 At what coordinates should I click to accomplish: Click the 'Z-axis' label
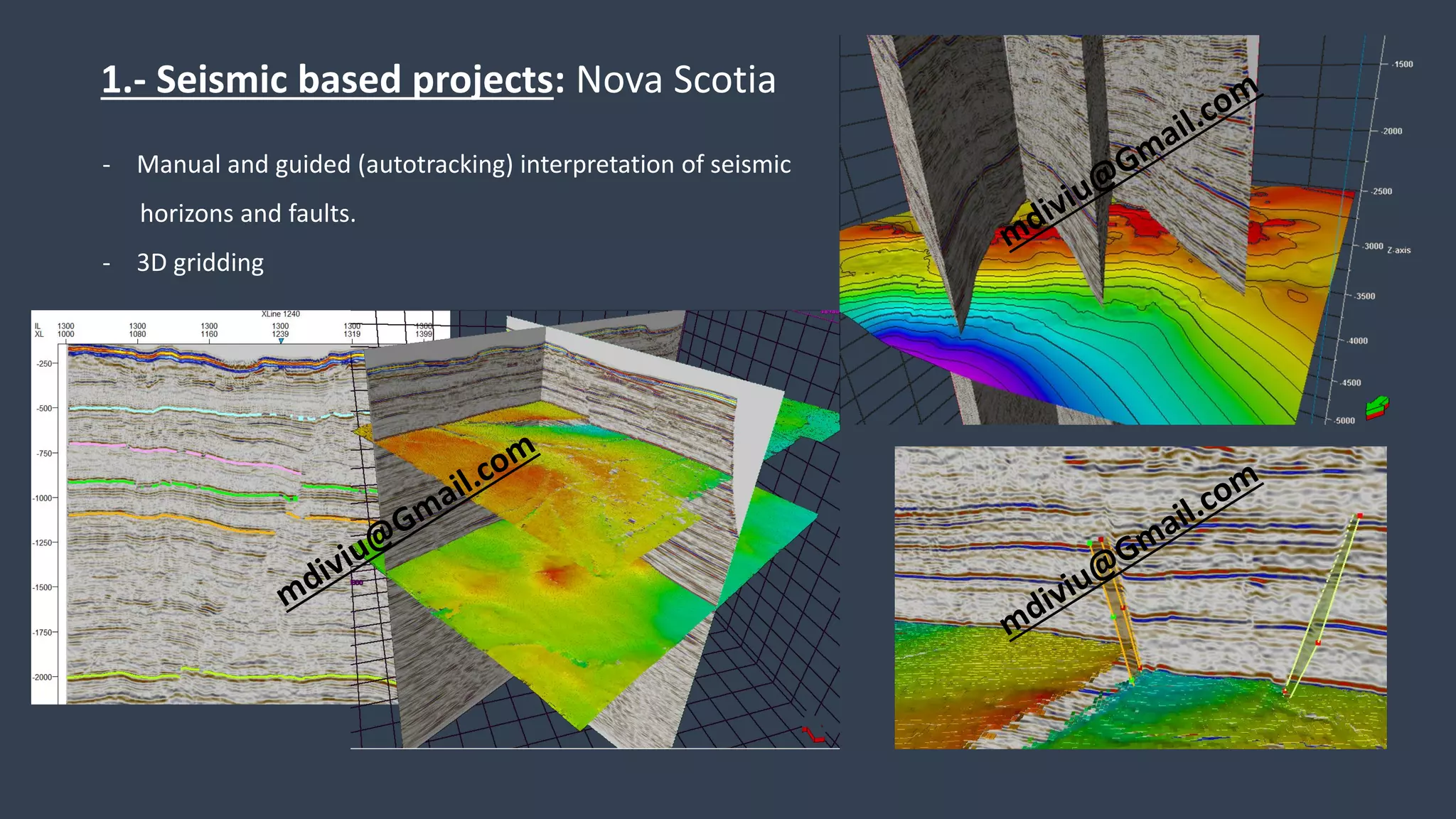pos(1398,250)
